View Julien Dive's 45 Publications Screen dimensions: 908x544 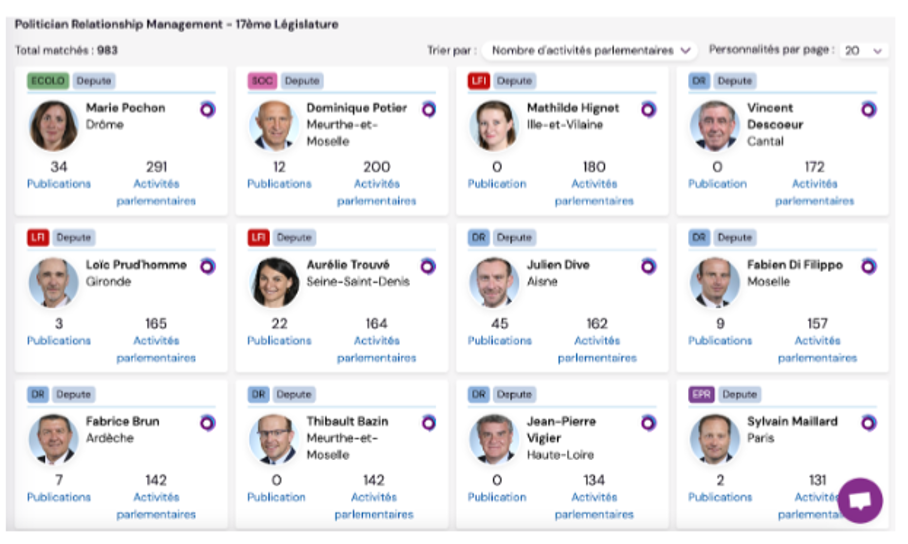(x=499, y=332)
